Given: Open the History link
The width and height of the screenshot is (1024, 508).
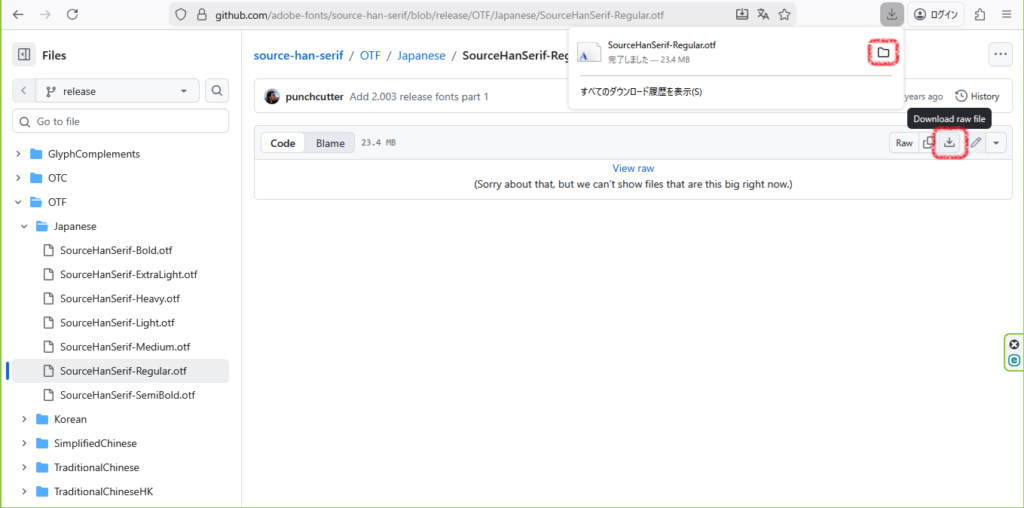Looking at the screenshot, I should coord(977,96).
